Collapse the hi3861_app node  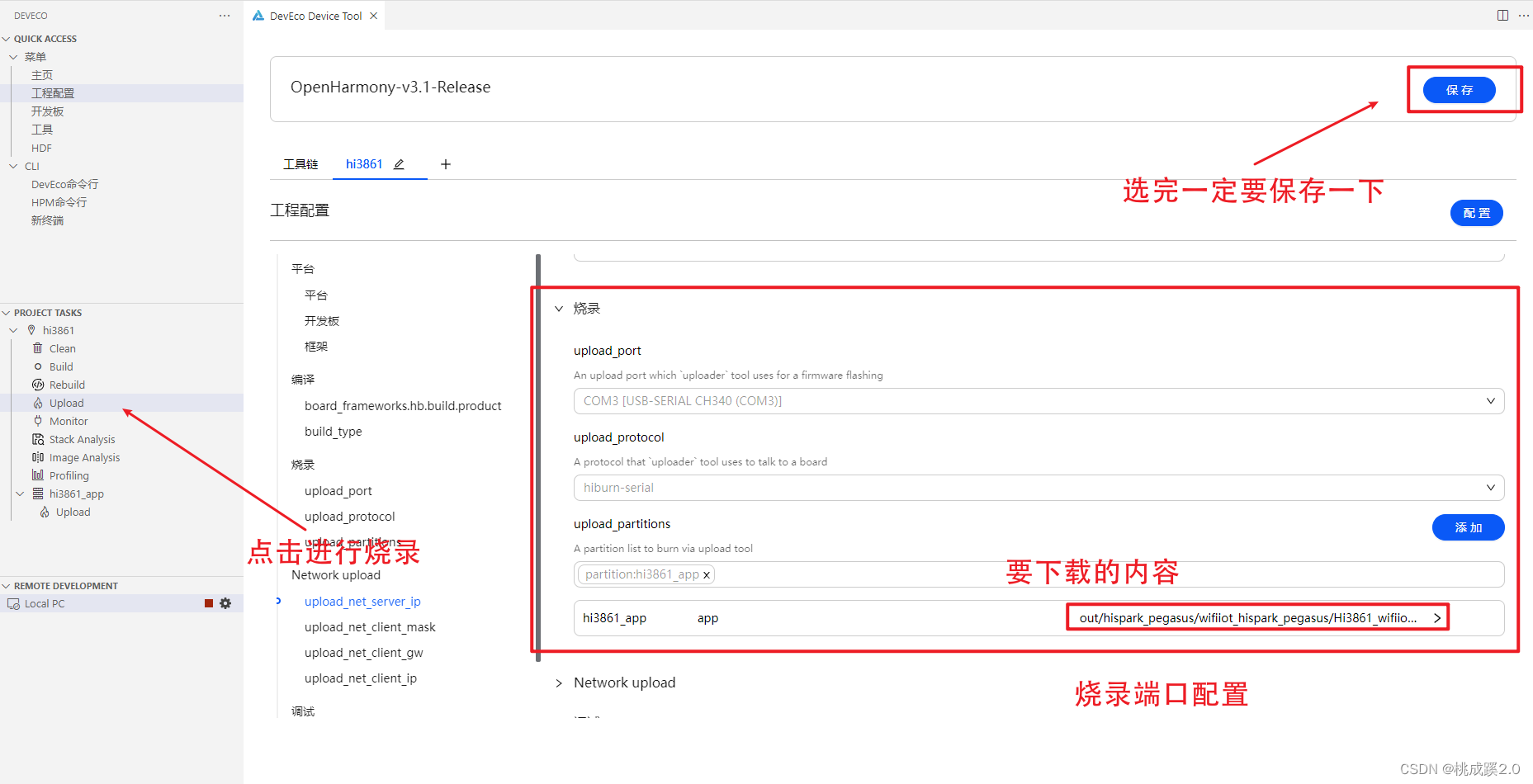[x=20, y=494]
